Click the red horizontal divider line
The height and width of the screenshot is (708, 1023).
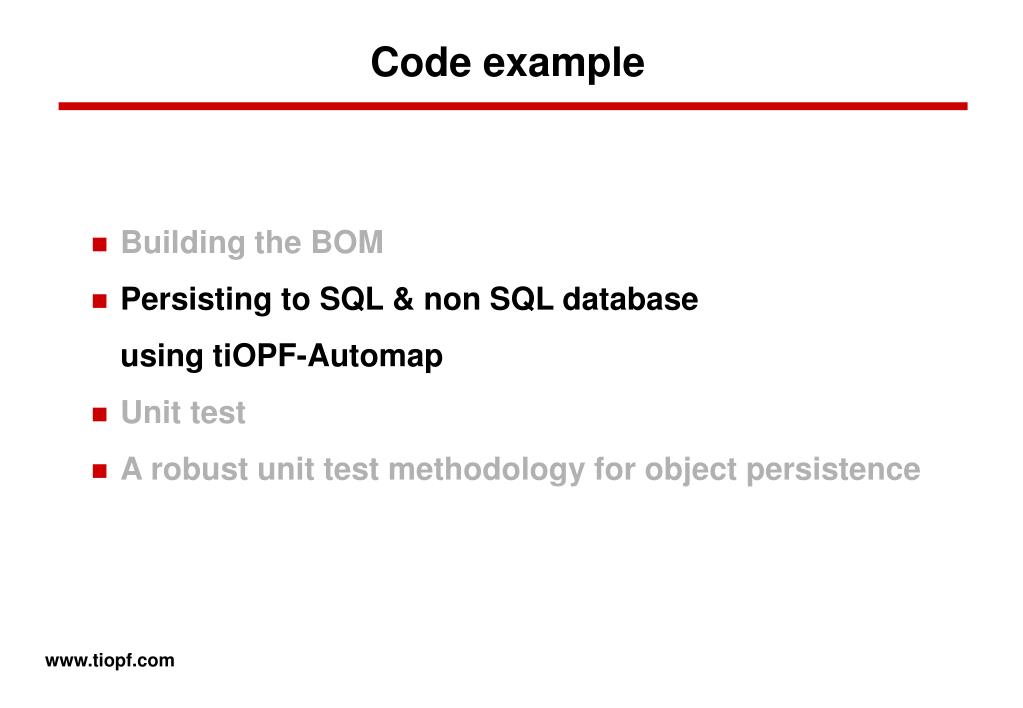pos(513,106)
